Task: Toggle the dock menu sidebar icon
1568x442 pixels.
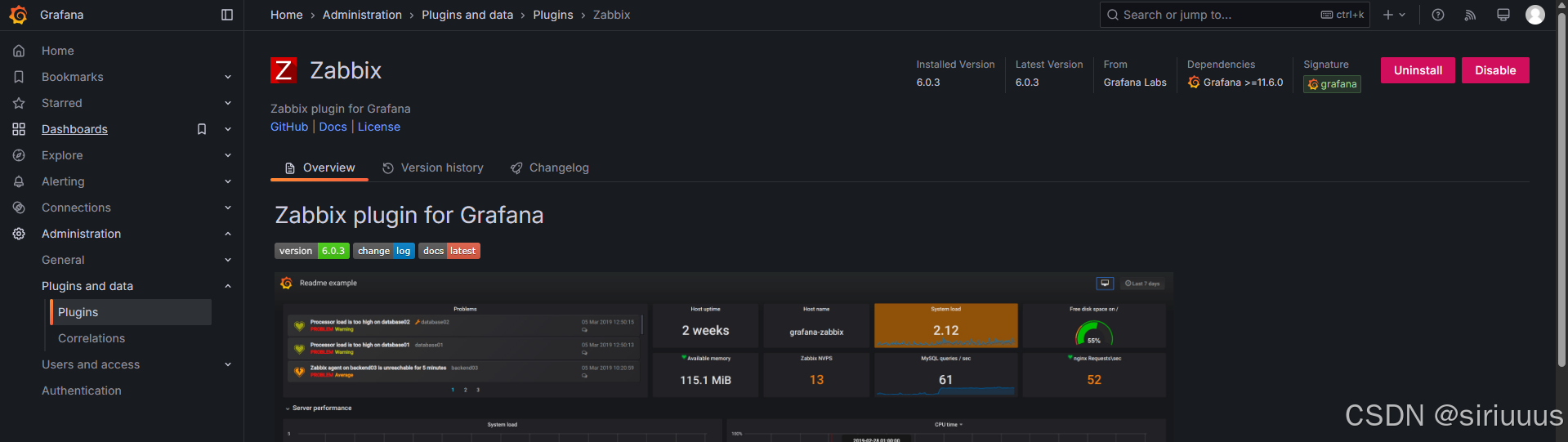Action: coord(227,15)
